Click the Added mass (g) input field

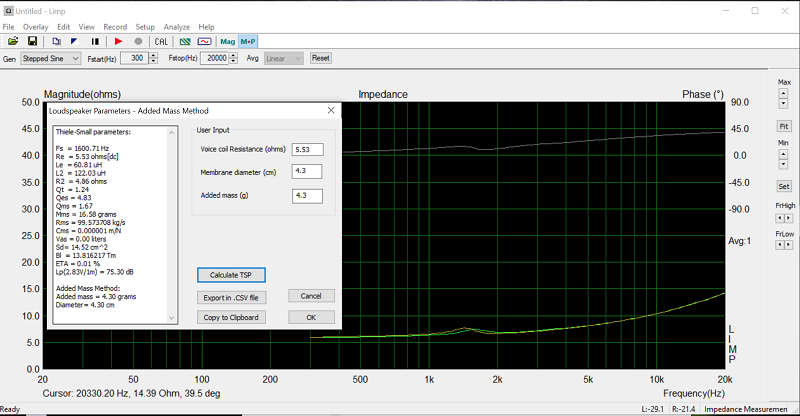(307, 196)
